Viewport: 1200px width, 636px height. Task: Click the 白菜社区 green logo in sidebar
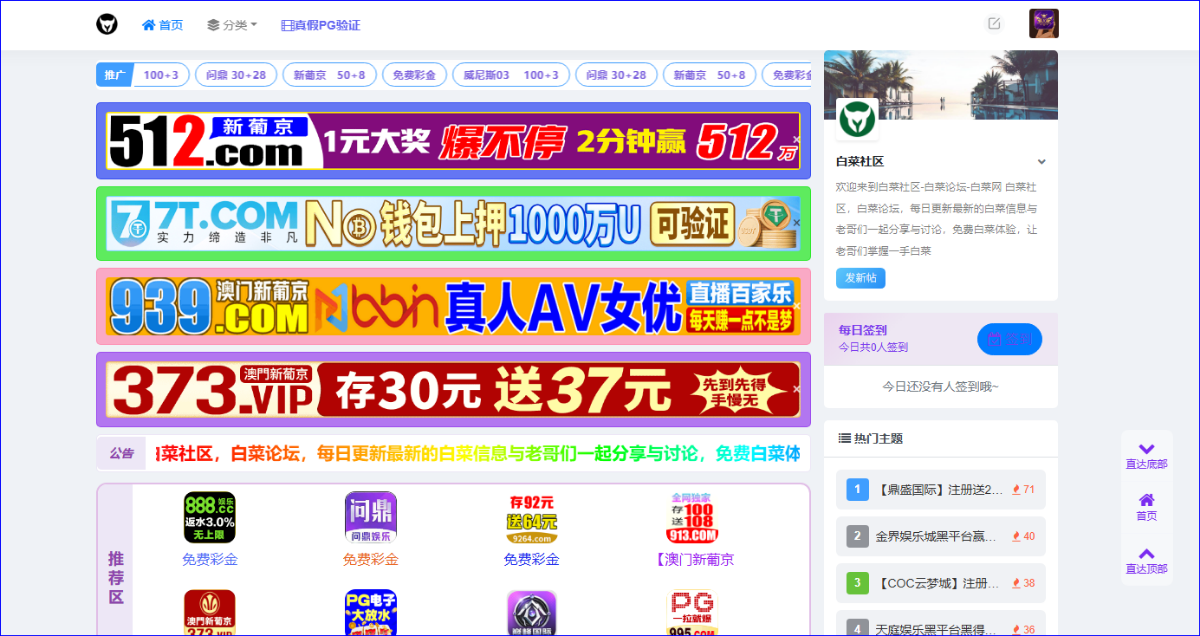857,120
